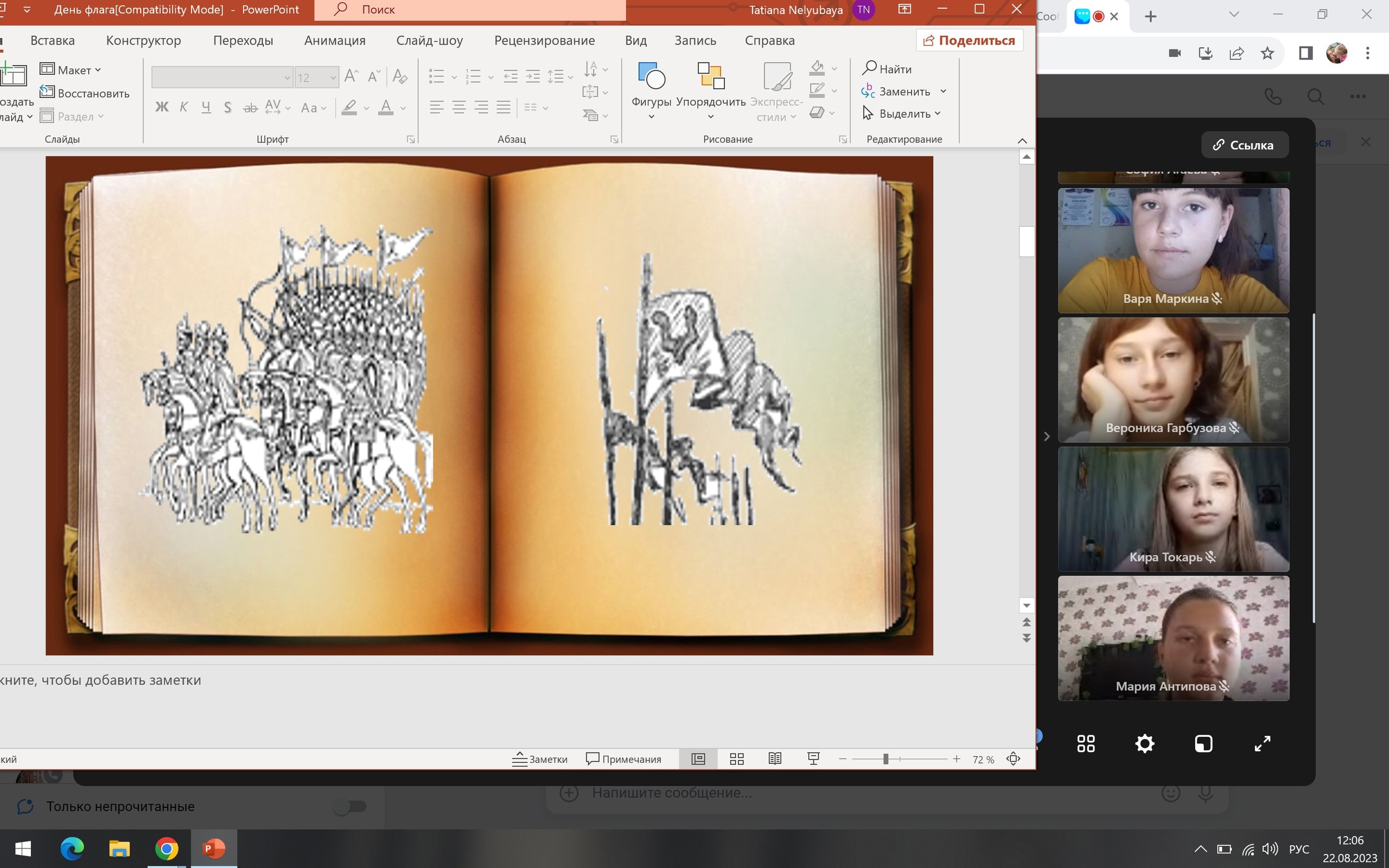Toggle the Заметки notes pane

539,759
